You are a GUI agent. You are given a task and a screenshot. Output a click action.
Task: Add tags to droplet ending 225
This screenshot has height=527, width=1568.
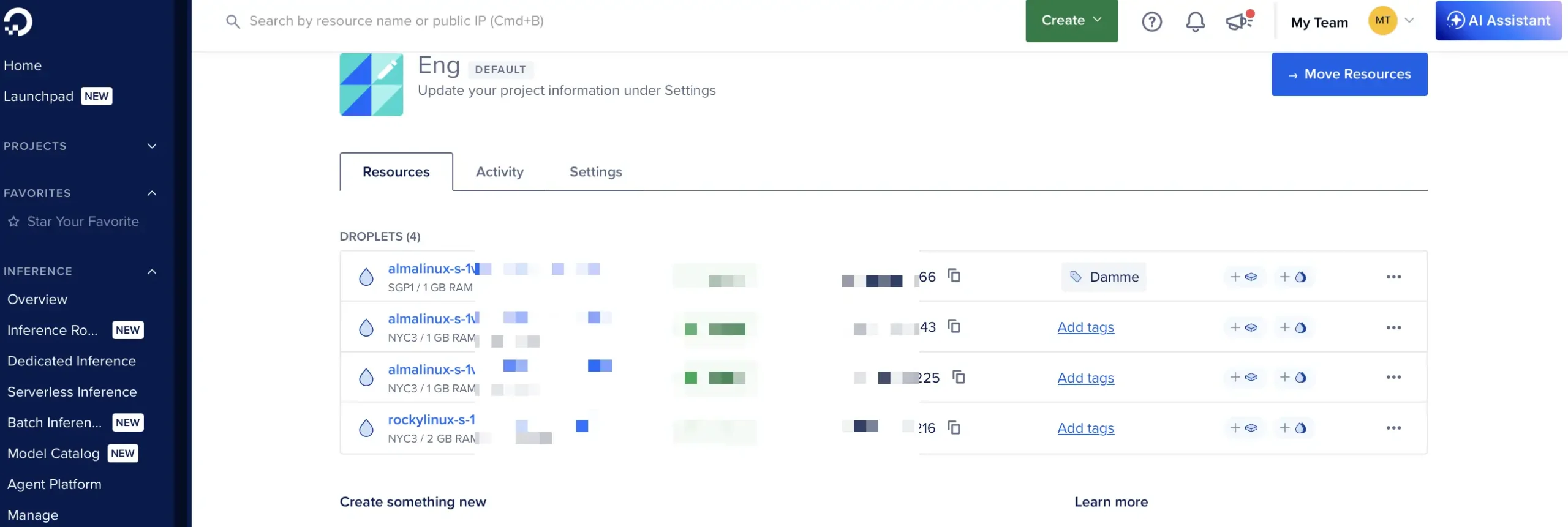1085,378
